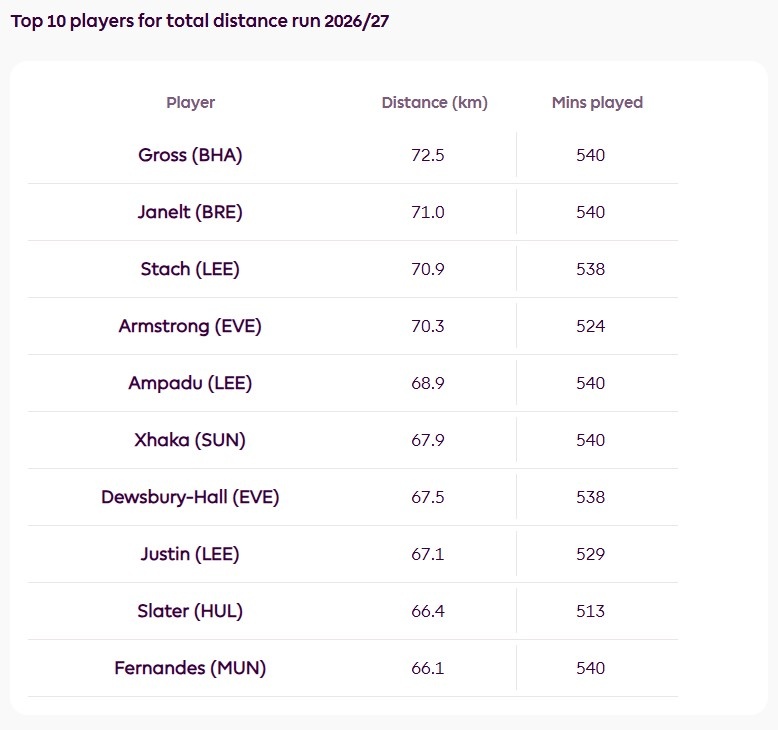Select Ampadu (LEE) player entry

190,383
